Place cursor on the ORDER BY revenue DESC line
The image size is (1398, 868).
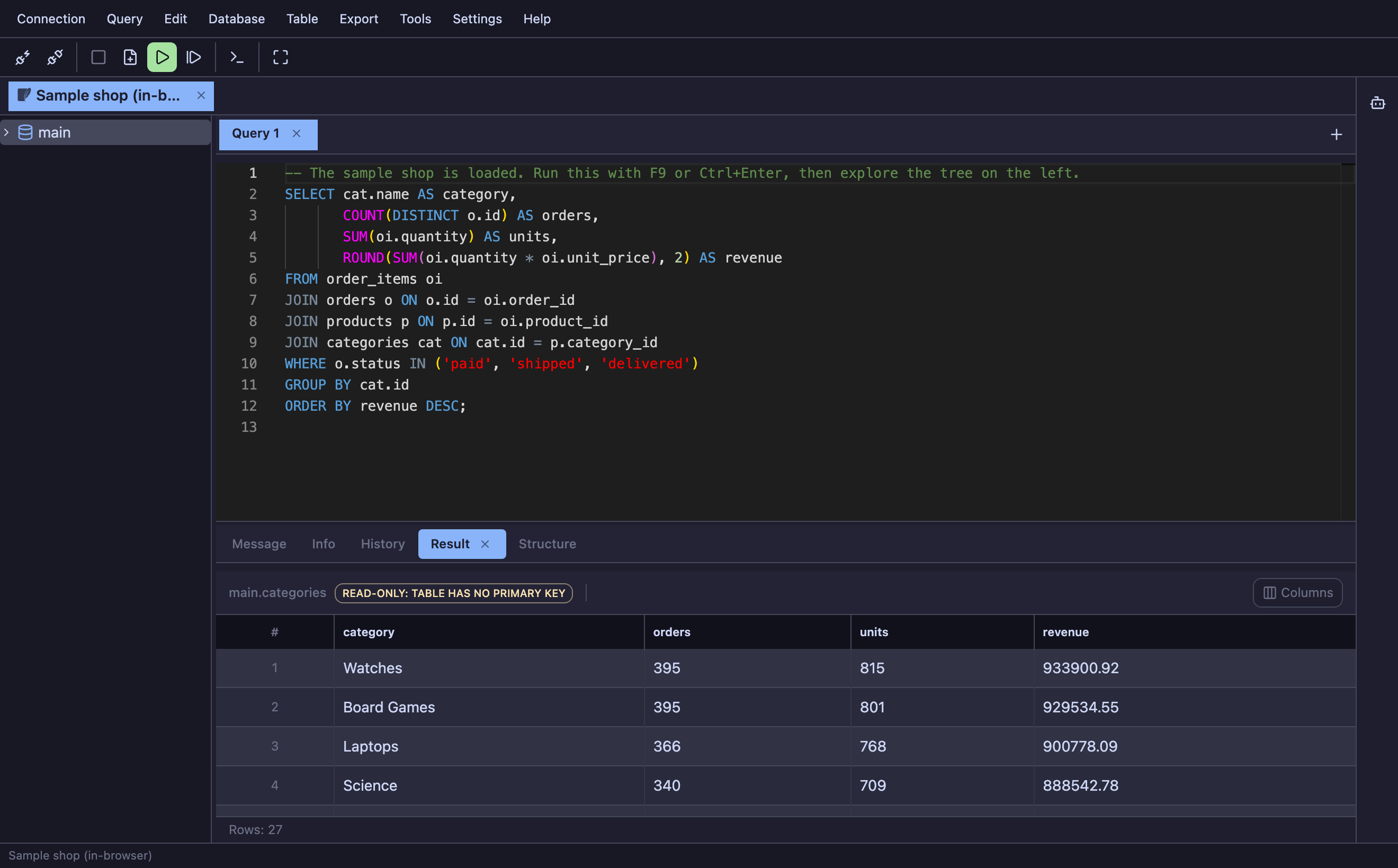click(x=375, y=406)
